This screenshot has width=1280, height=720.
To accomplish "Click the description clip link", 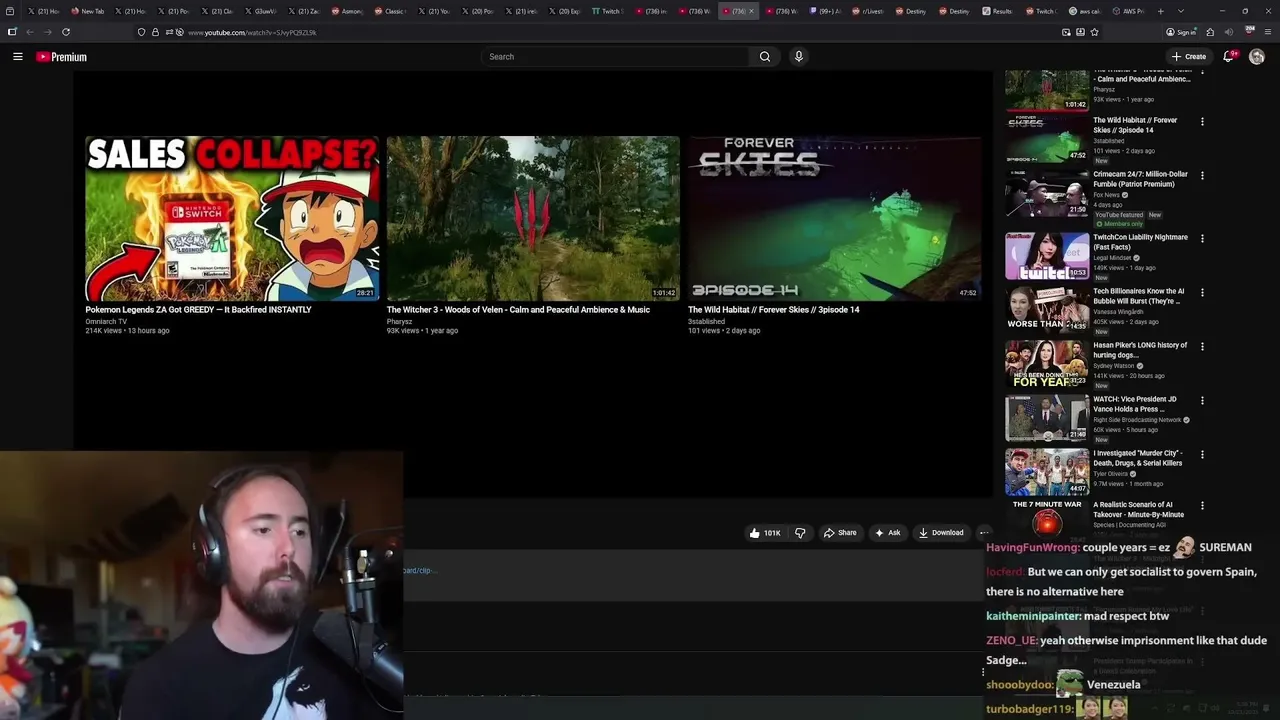I will (419, 571).
